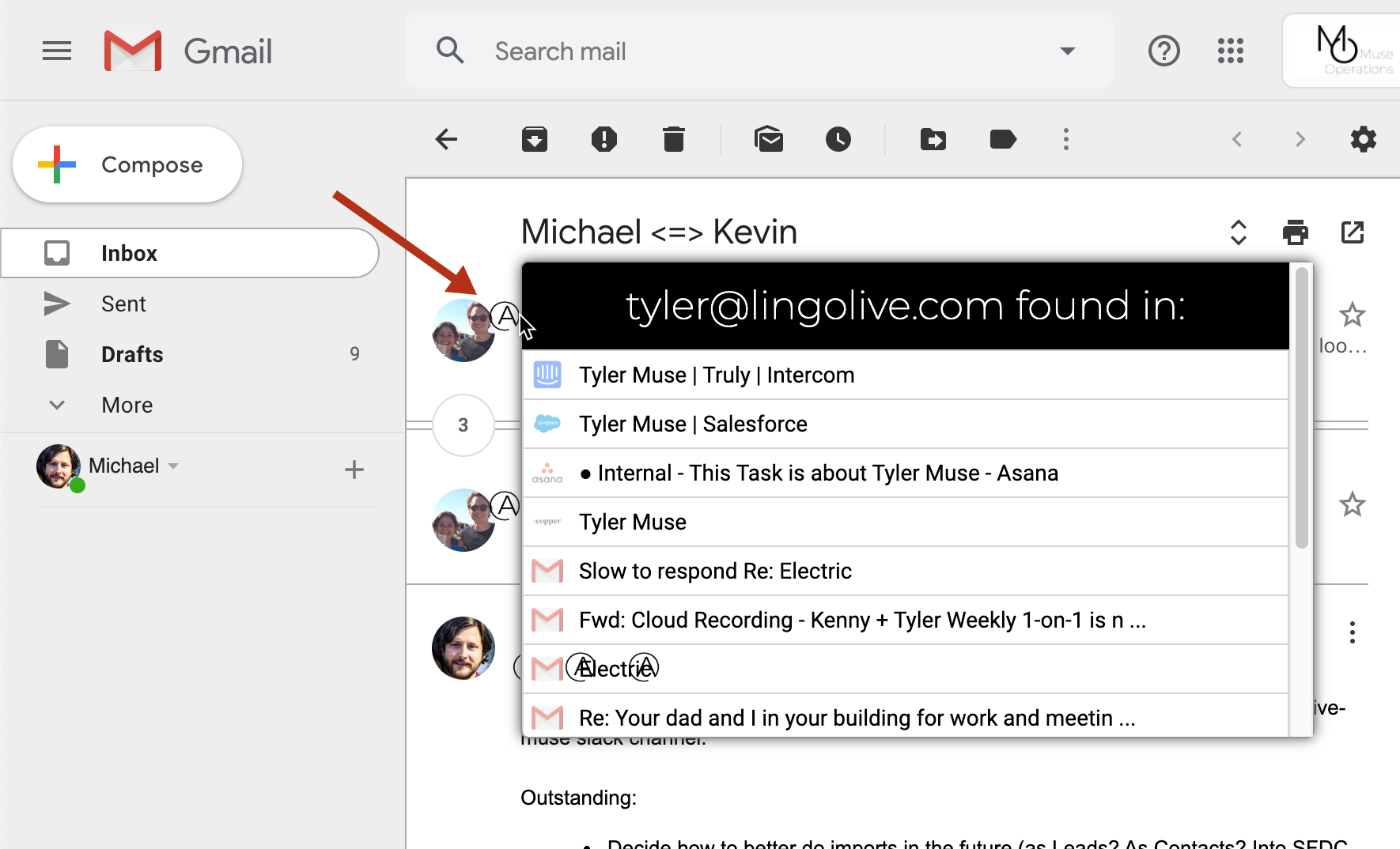Open search options dropdown arrow
The image size is (1400, 849).
(1068, 51)
